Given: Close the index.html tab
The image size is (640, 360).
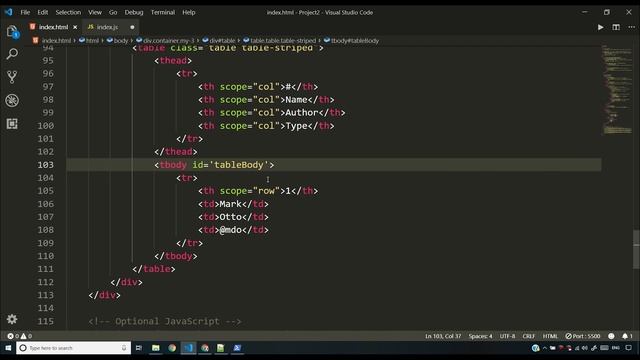Looking at the screenshot, I should [75, 27].
